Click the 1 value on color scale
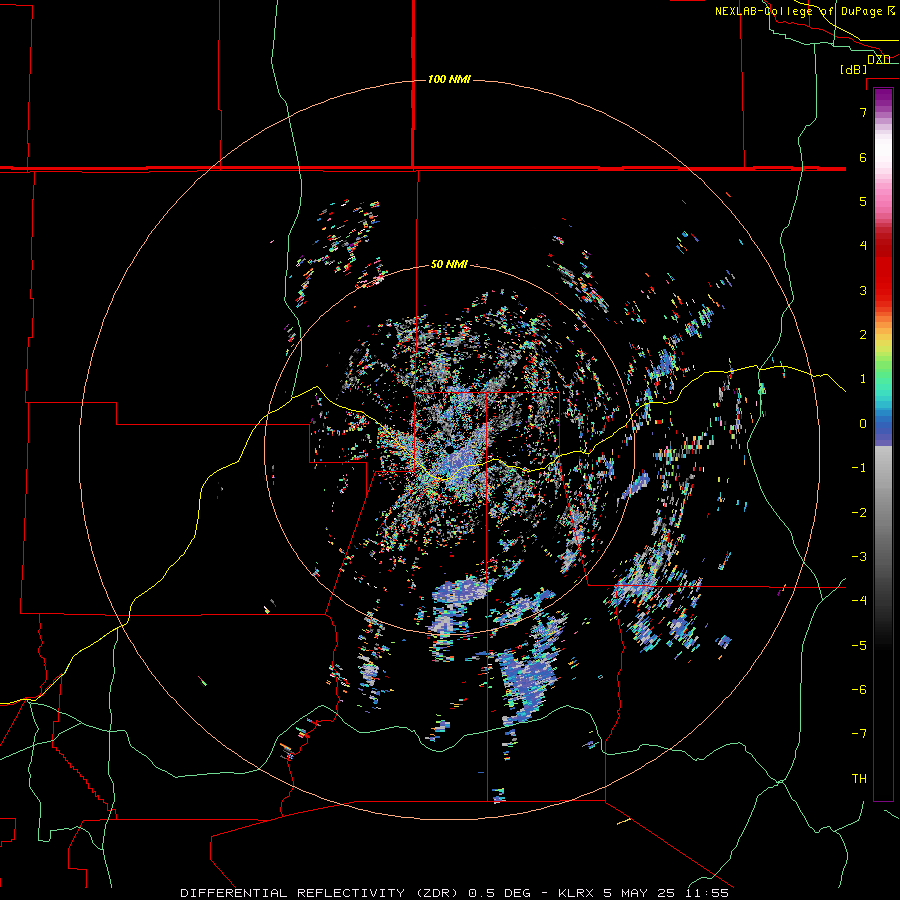This screenshot has height=900, width=900. pos(863,379)
